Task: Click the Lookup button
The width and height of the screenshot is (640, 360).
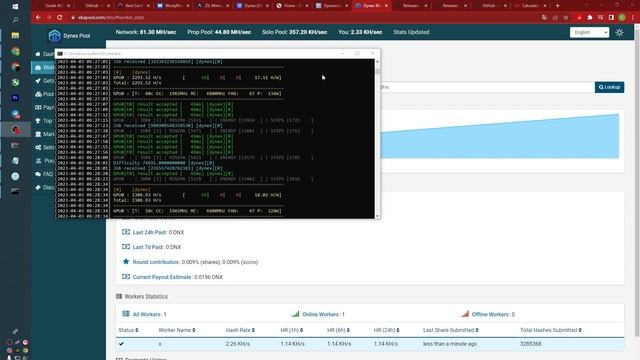Action: pyautogui.click(x=609, y=87)
